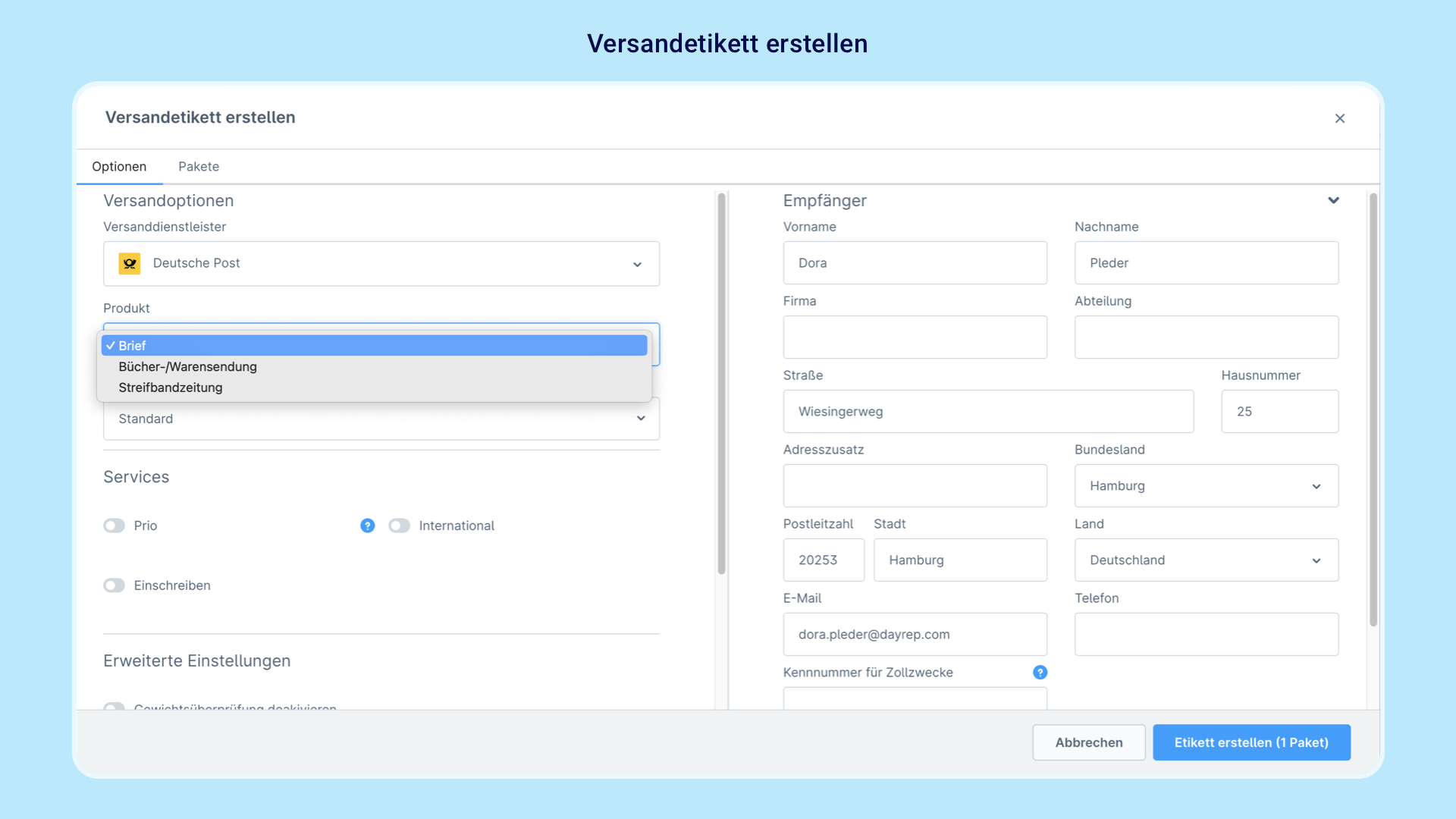Open the help icon for Kennnummer für Zollzwecke

point(1040,673)
